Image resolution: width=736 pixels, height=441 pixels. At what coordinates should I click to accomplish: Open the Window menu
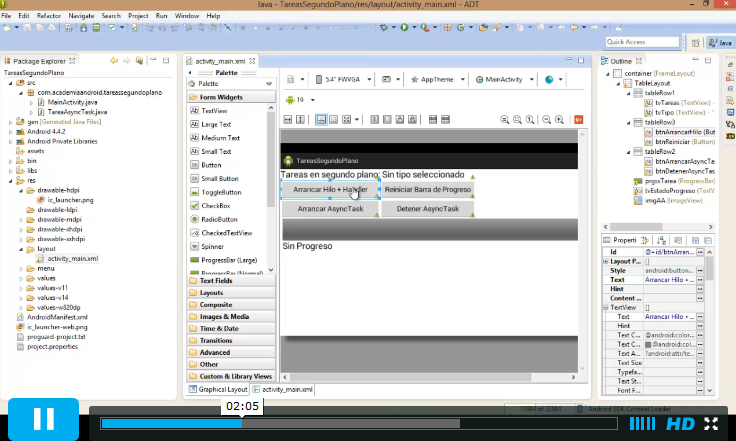click(x=187, y=15)
